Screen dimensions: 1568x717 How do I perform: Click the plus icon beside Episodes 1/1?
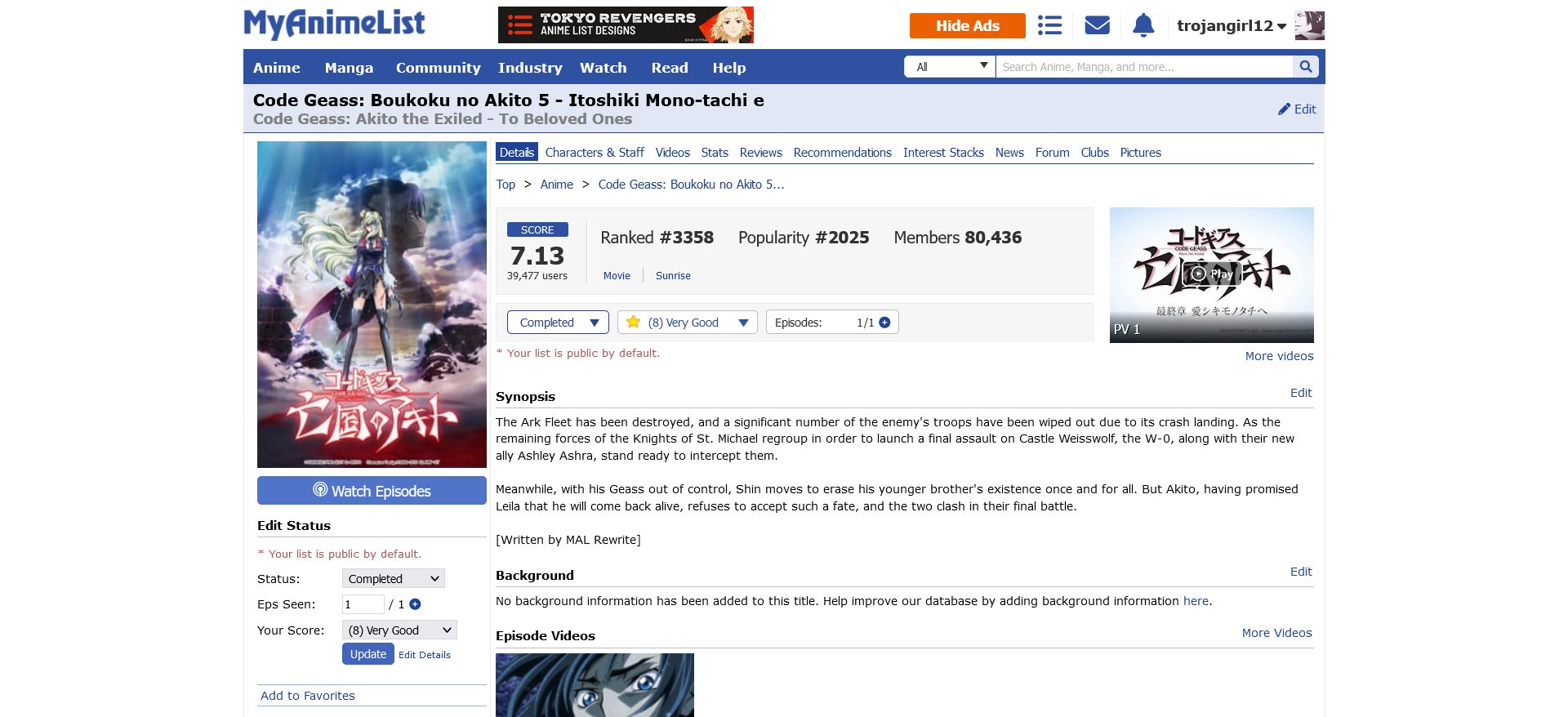(884, 323)
